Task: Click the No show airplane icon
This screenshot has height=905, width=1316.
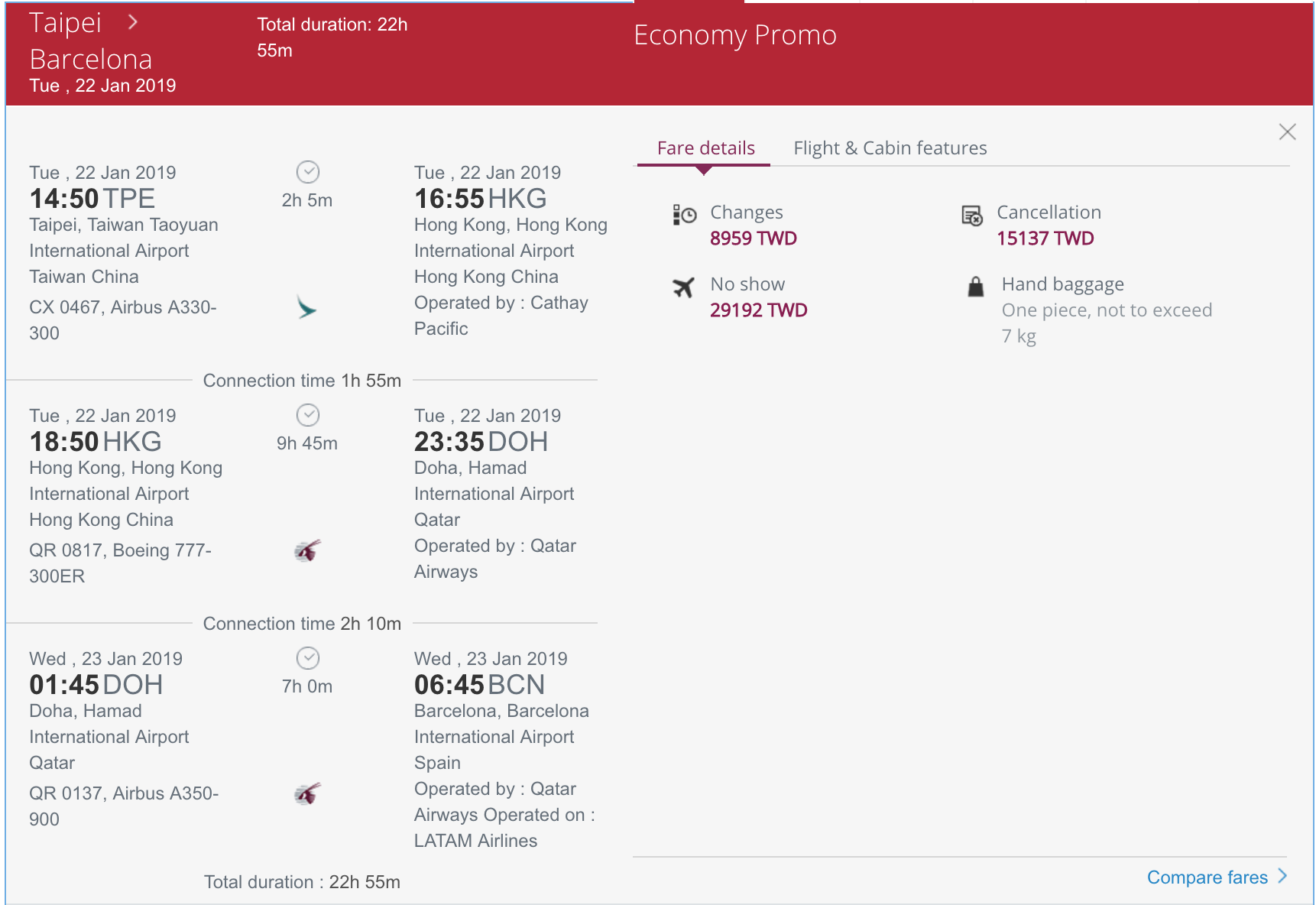Action: tap(683, 287)
